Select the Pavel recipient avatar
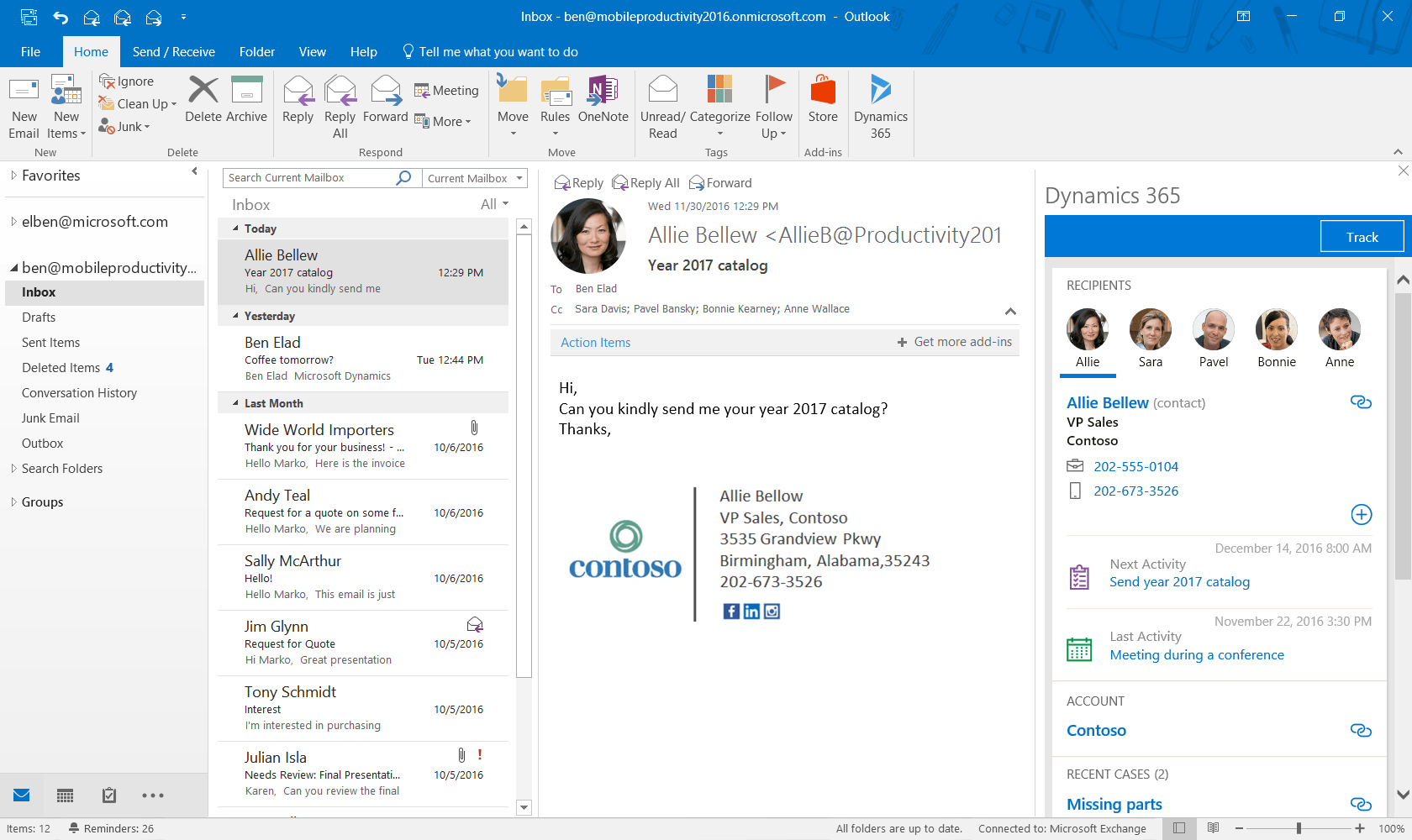 (1214, 329)
